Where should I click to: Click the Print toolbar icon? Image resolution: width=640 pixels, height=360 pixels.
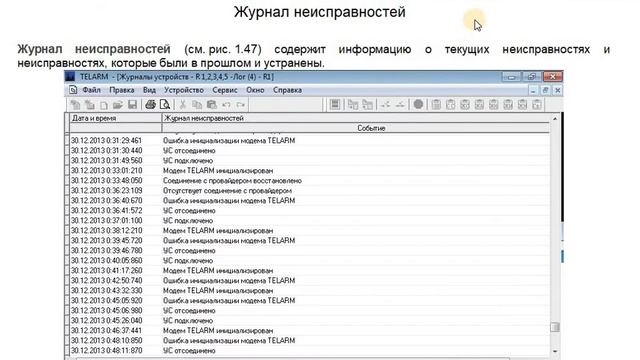click(151, 105)
